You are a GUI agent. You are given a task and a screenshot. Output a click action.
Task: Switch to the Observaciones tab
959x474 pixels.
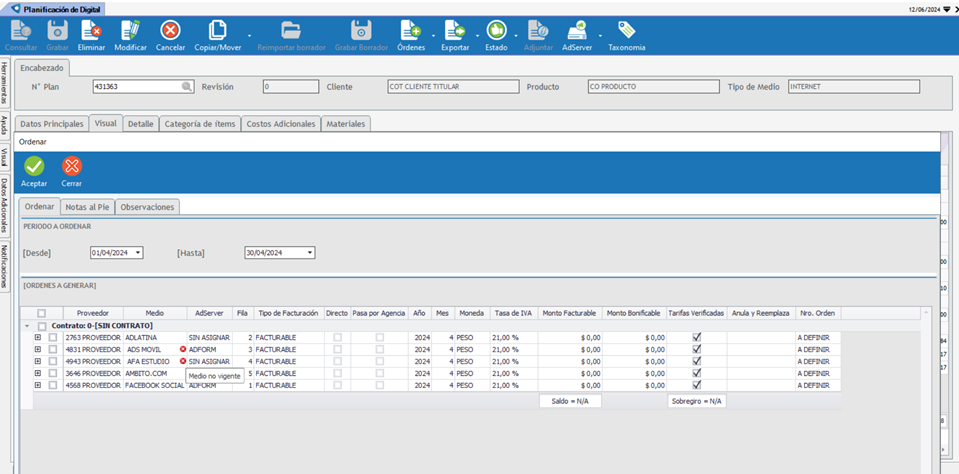point(147,207)
